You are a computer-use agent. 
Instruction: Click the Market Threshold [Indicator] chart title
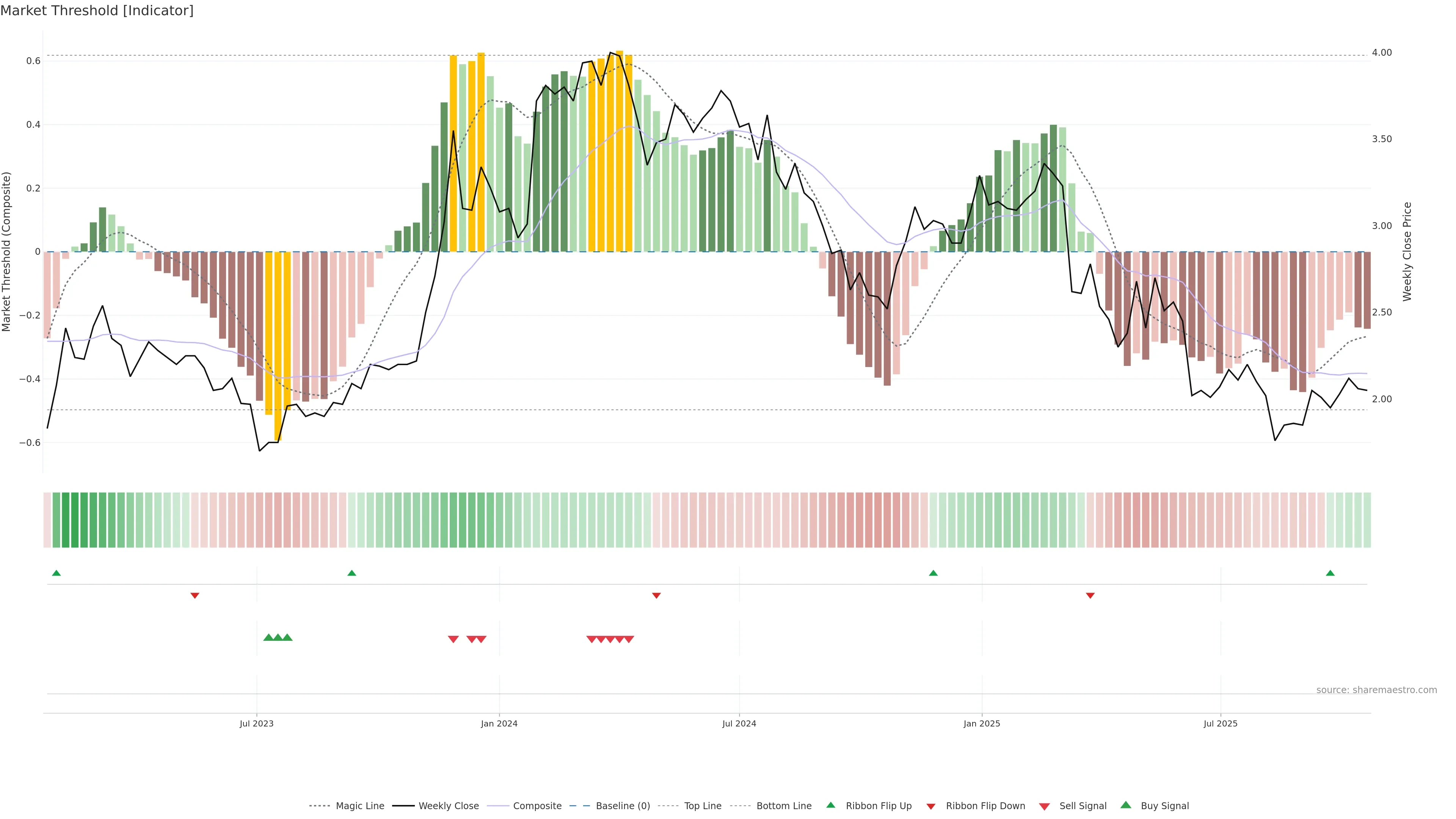point(97,11)
